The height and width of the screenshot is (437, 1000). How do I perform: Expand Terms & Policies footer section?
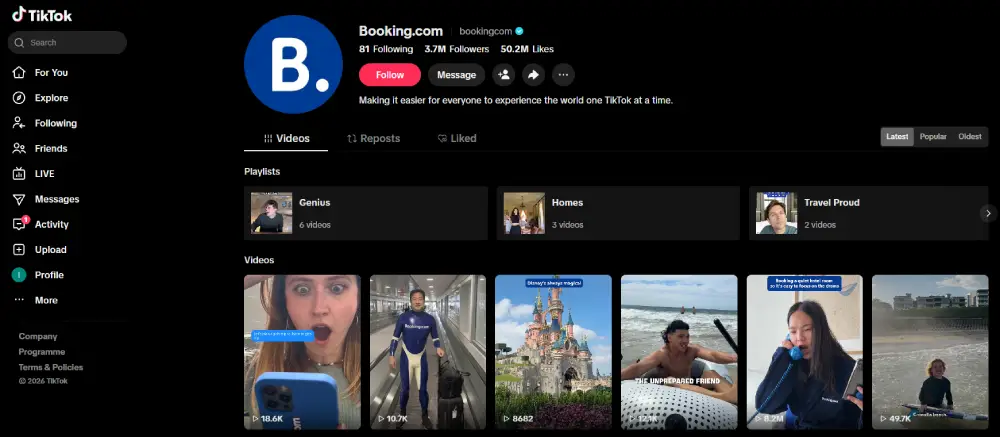[x=51, y=367]
